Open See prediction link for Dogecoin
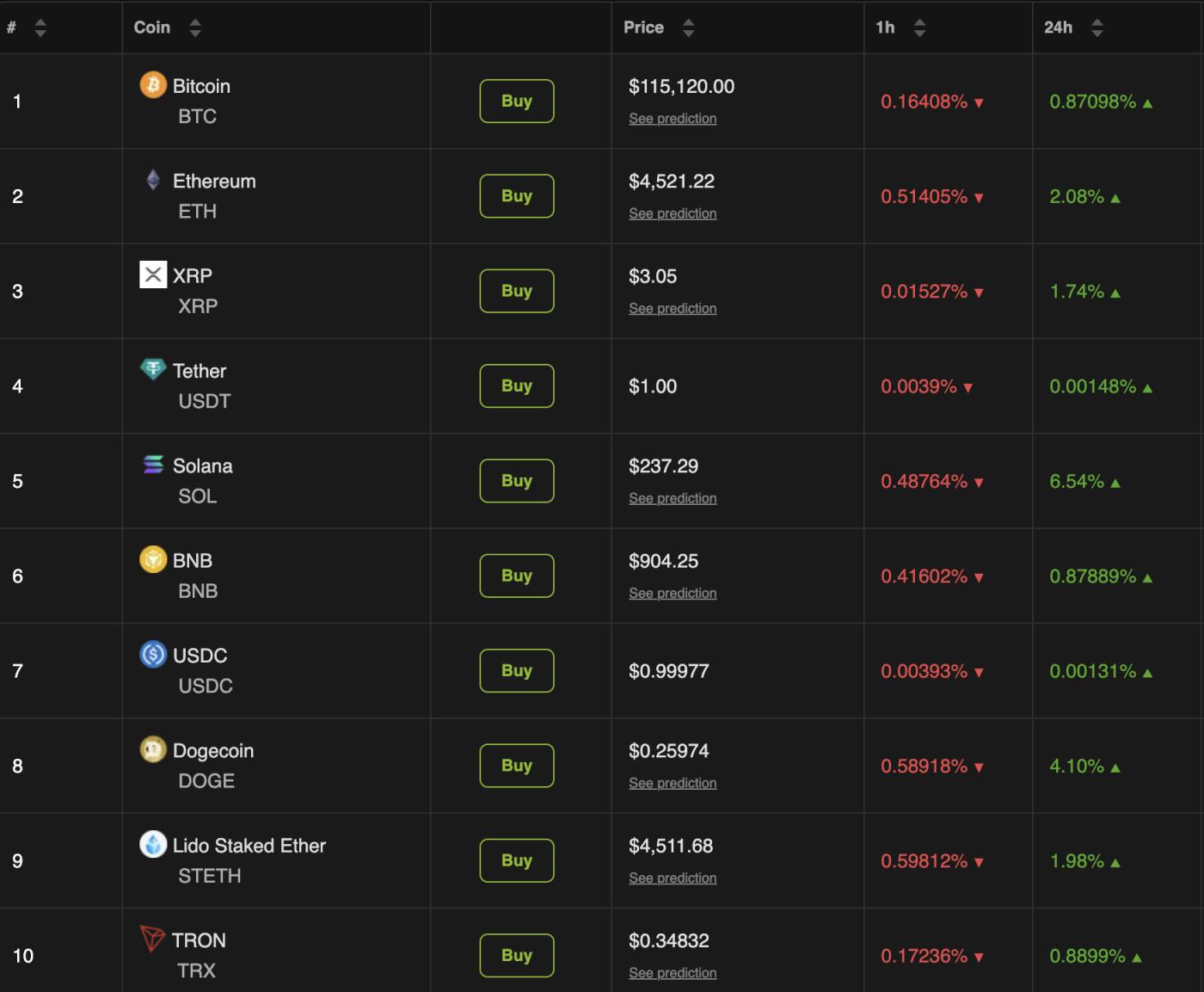 click(673, 783)
